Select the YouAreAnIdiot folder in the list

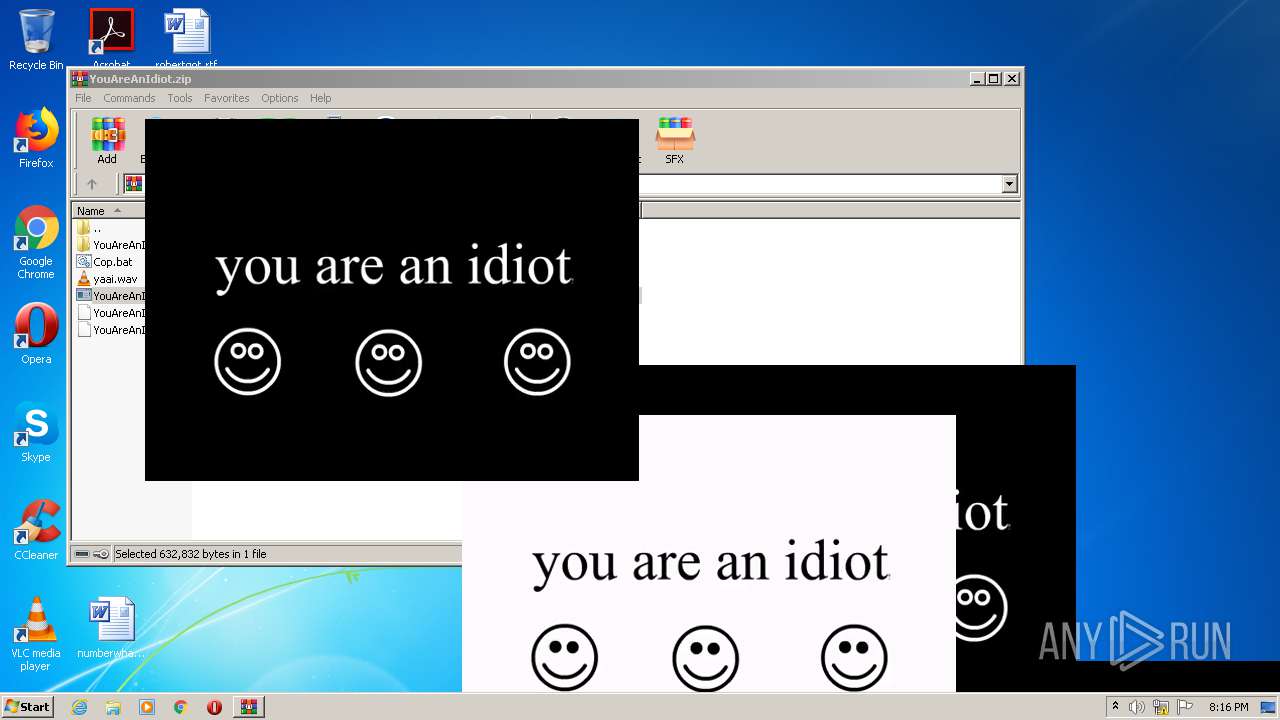(x=110, y=245)
